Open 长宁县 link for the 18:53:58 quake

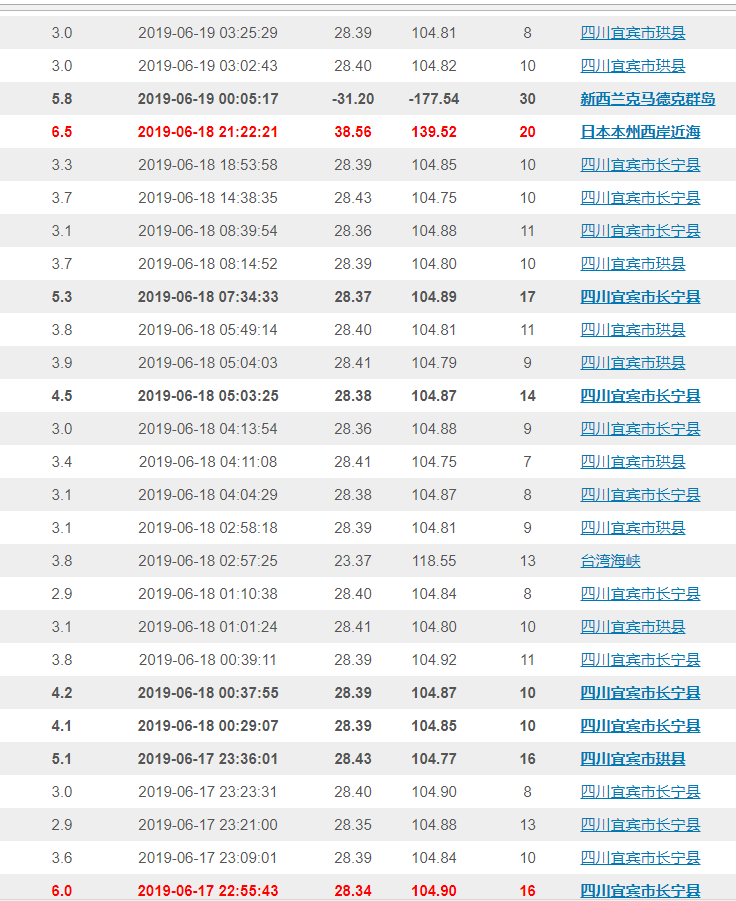pyautogui.click(x=640, y=165)
